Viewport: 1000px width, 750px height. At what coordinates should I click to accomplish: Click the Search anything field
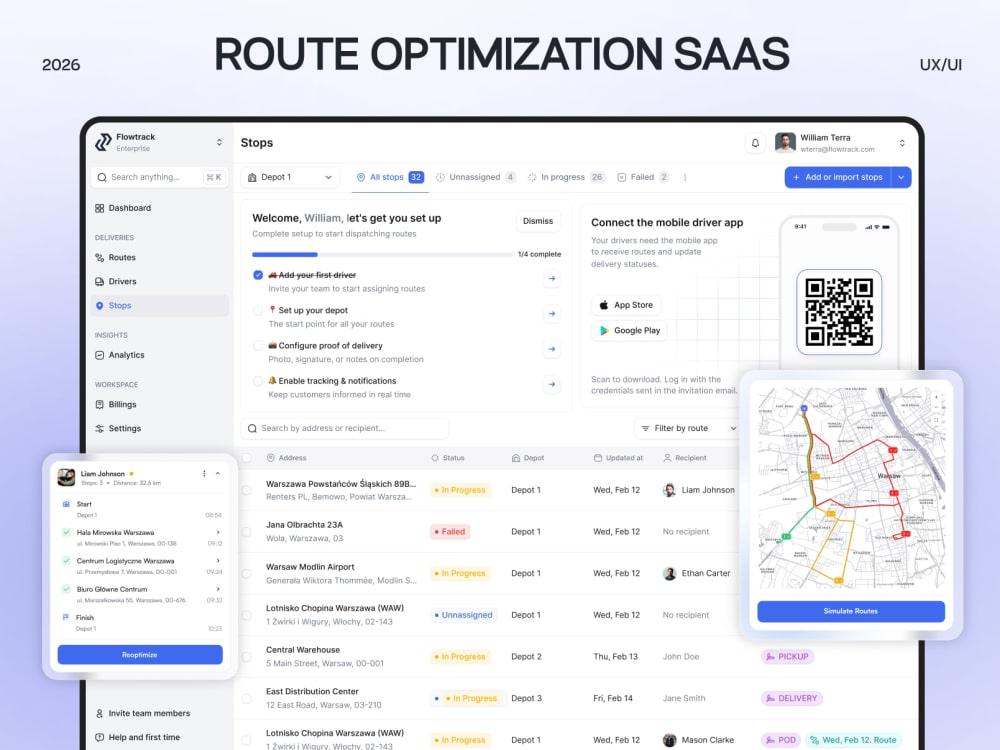click(159, 177)
